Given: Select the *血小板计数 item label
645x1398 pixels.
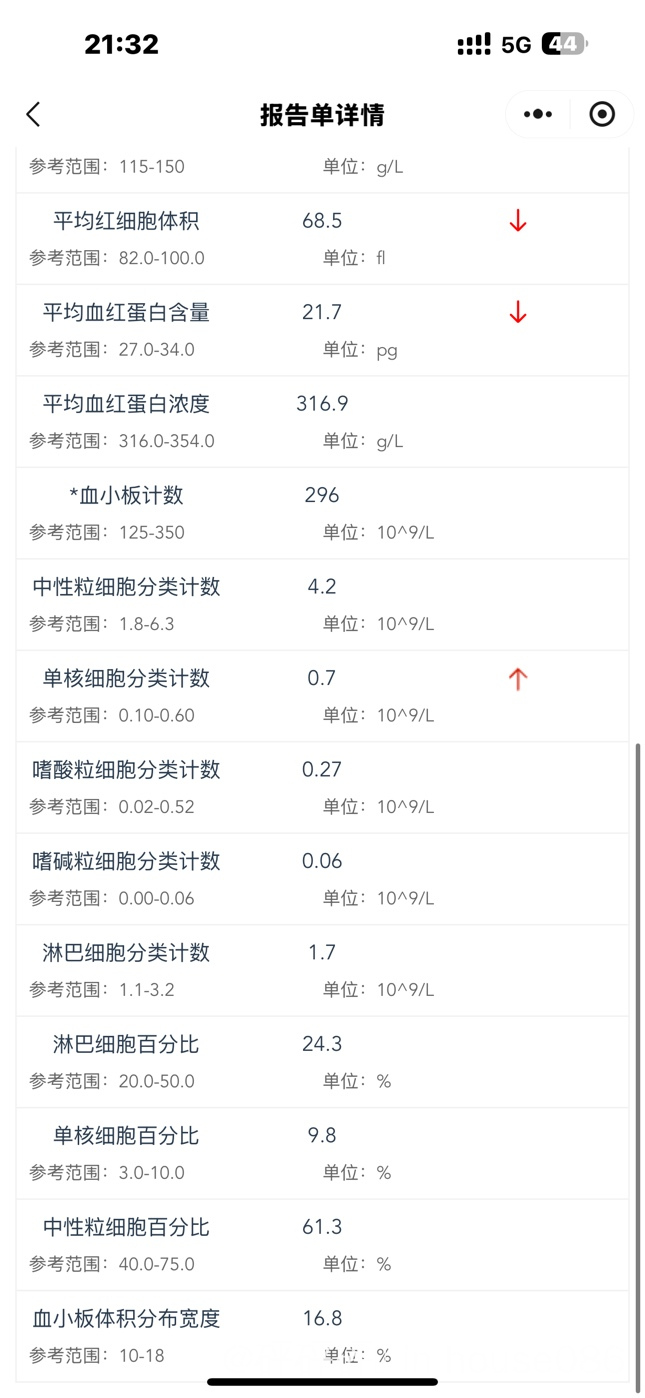Looking at the screenshot, I should [x=126, y=495].
